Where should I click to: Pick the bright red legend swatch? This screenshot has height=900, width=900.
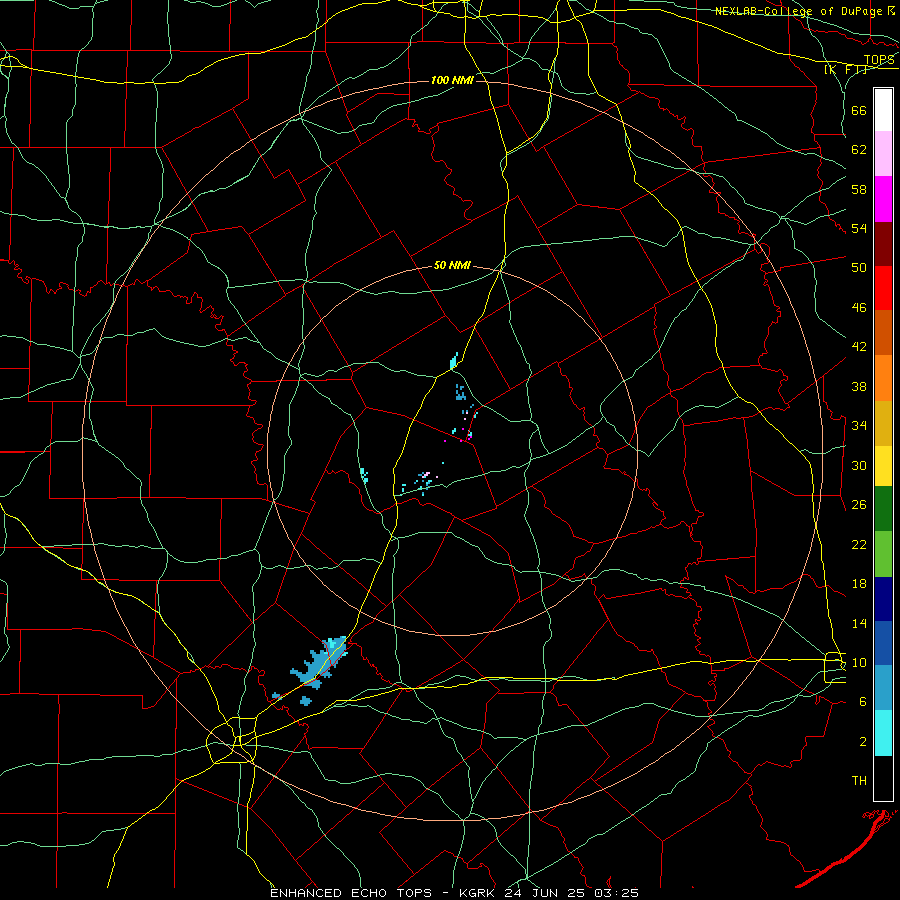coord(883,288)
